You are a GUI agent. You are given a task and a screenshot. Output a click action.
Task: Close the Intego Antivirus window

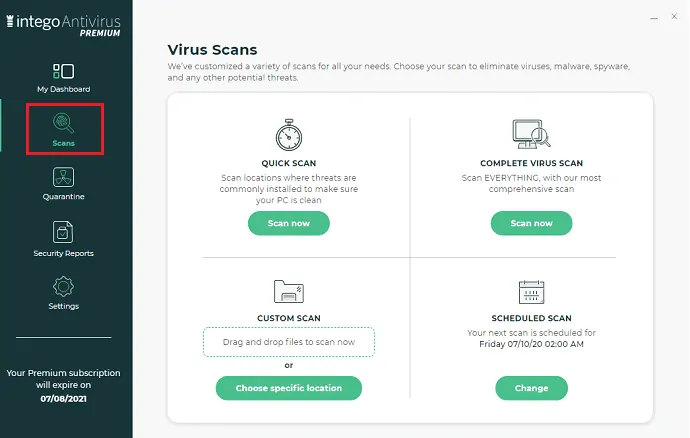(x=674, y=16)
